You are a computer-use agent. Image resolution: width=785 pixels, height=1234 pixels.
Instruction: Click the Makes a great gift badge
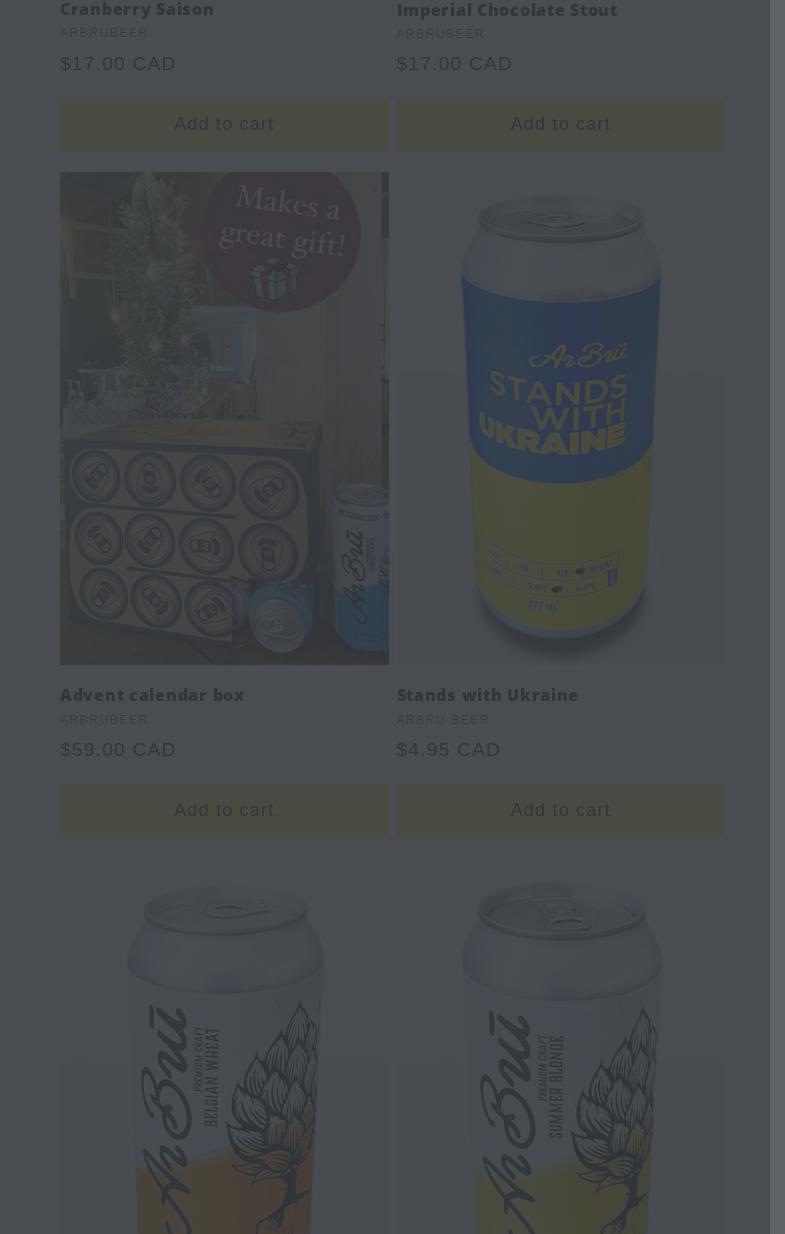280,239
